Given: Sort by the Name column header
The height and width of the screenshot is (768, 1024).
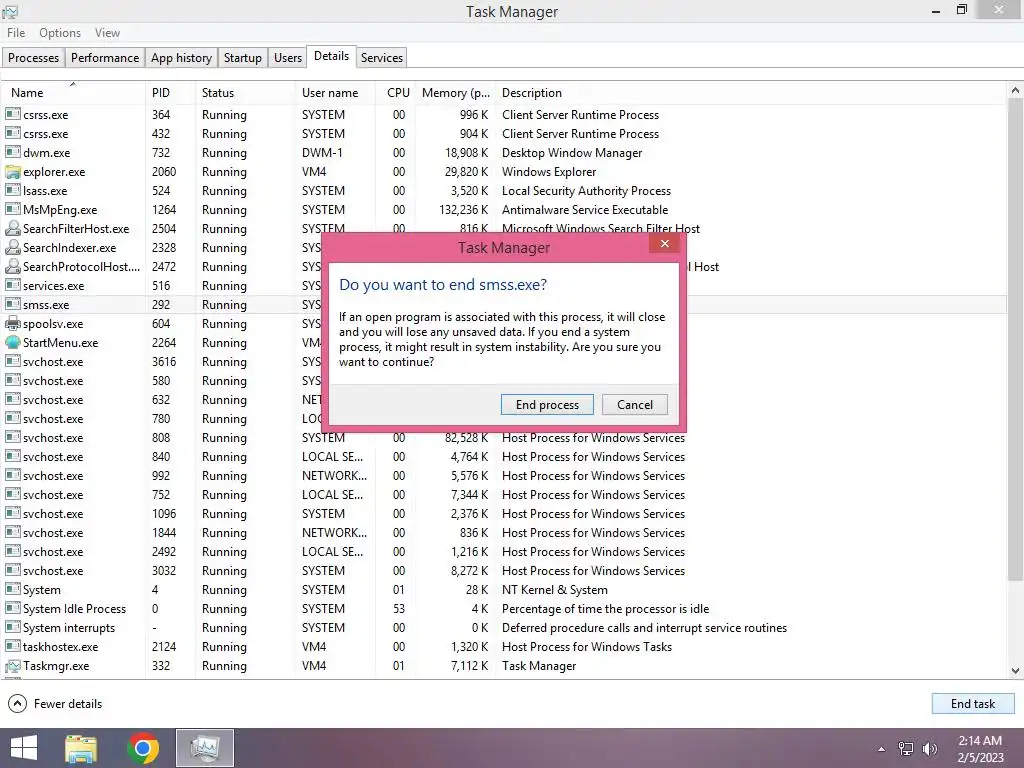Looking at the screenshot, I should tap(73, 93).
